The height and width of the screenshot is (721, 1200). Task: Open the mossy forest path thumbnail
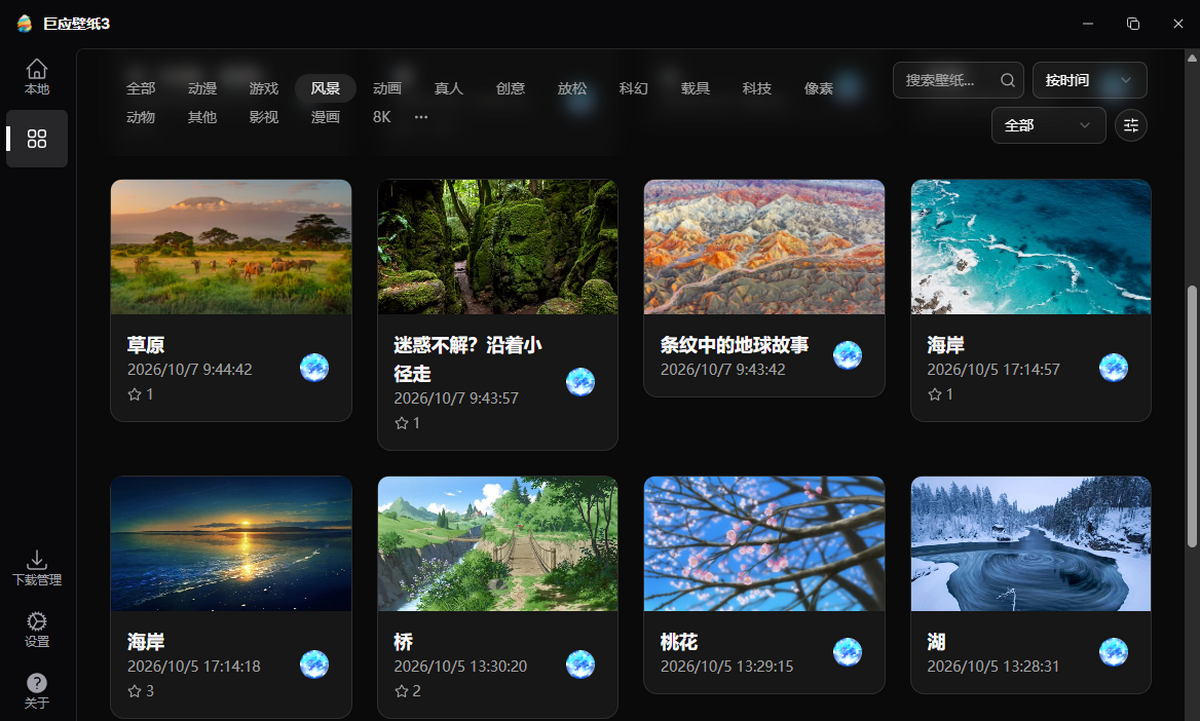click(498, 247)
